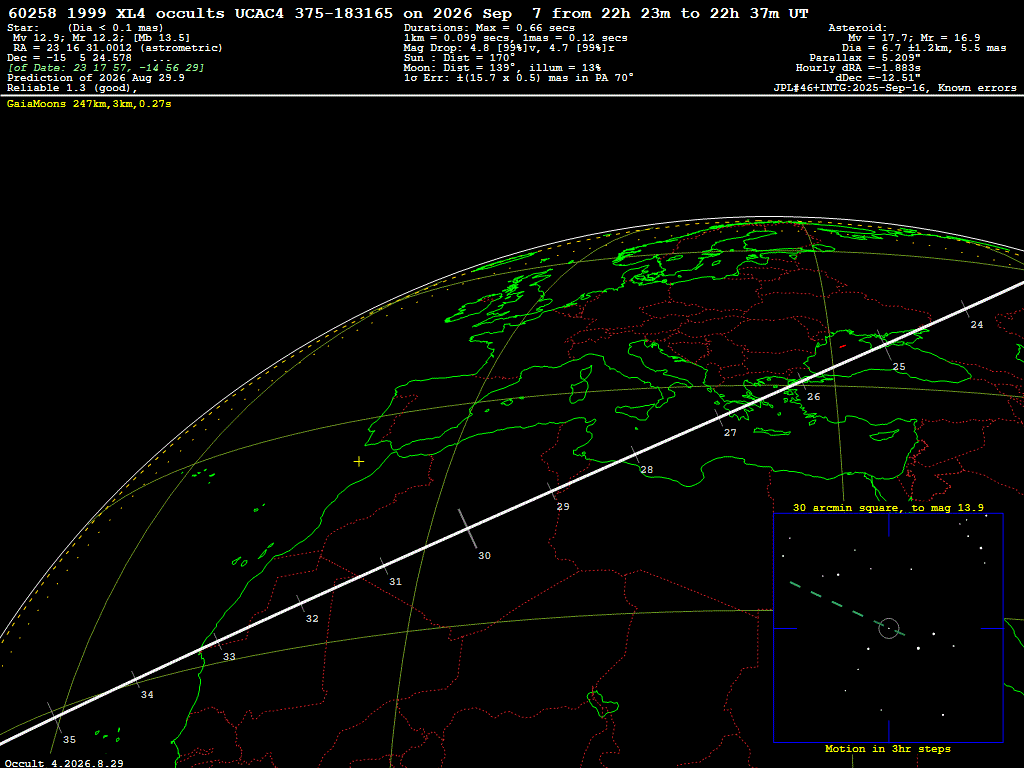1024x768 pixels.
Task: Click the GaiaMoons 247km yellow text
Action: click(x=89, y=104)
